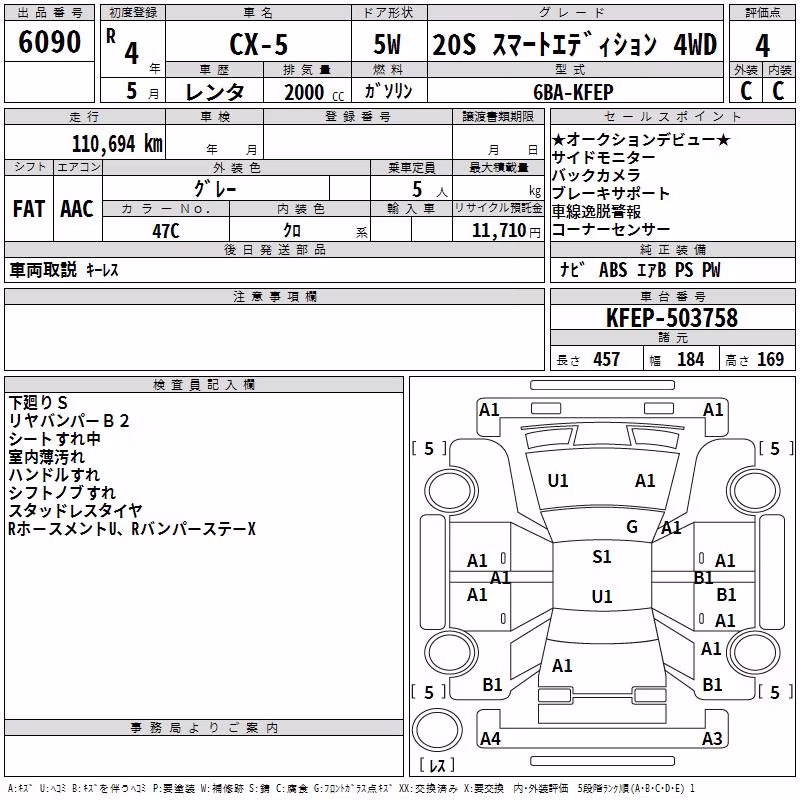Click windshield mark G on car diagram

pyautogui.click(x=632, y=527)
